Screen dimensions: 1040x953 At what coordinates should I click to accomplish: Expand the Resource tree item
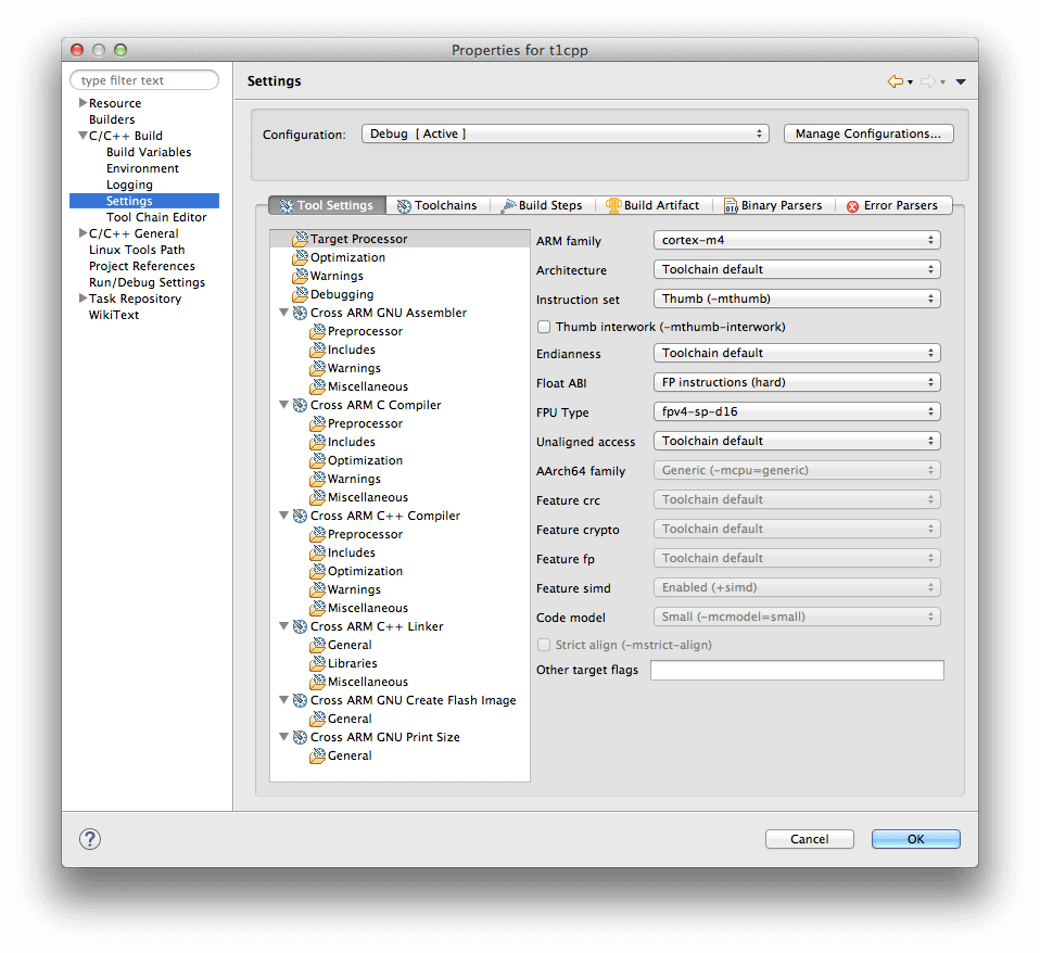[x=83, y=103]
